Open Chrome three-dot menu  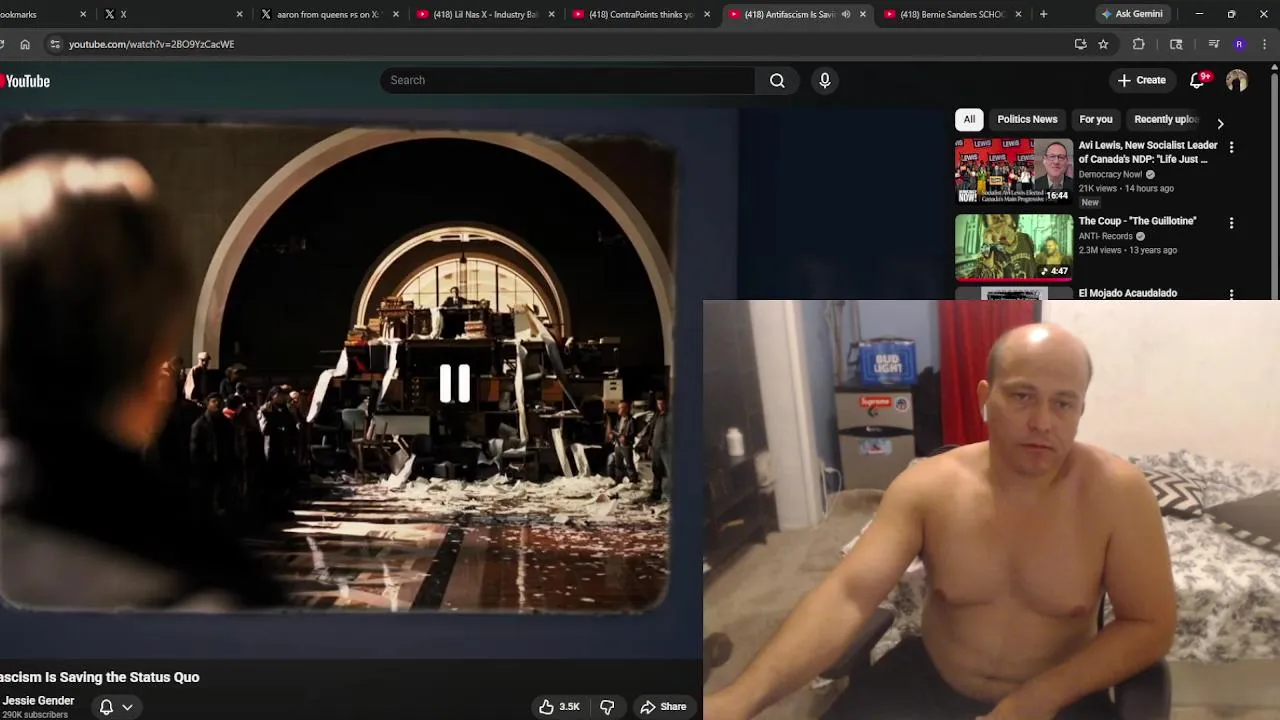coord(1265,44)
